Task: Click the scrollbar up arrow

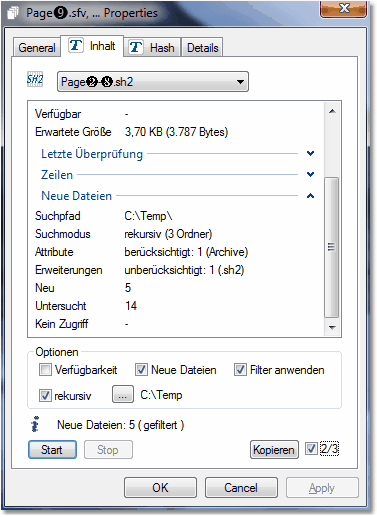Action: coord(332,111)
